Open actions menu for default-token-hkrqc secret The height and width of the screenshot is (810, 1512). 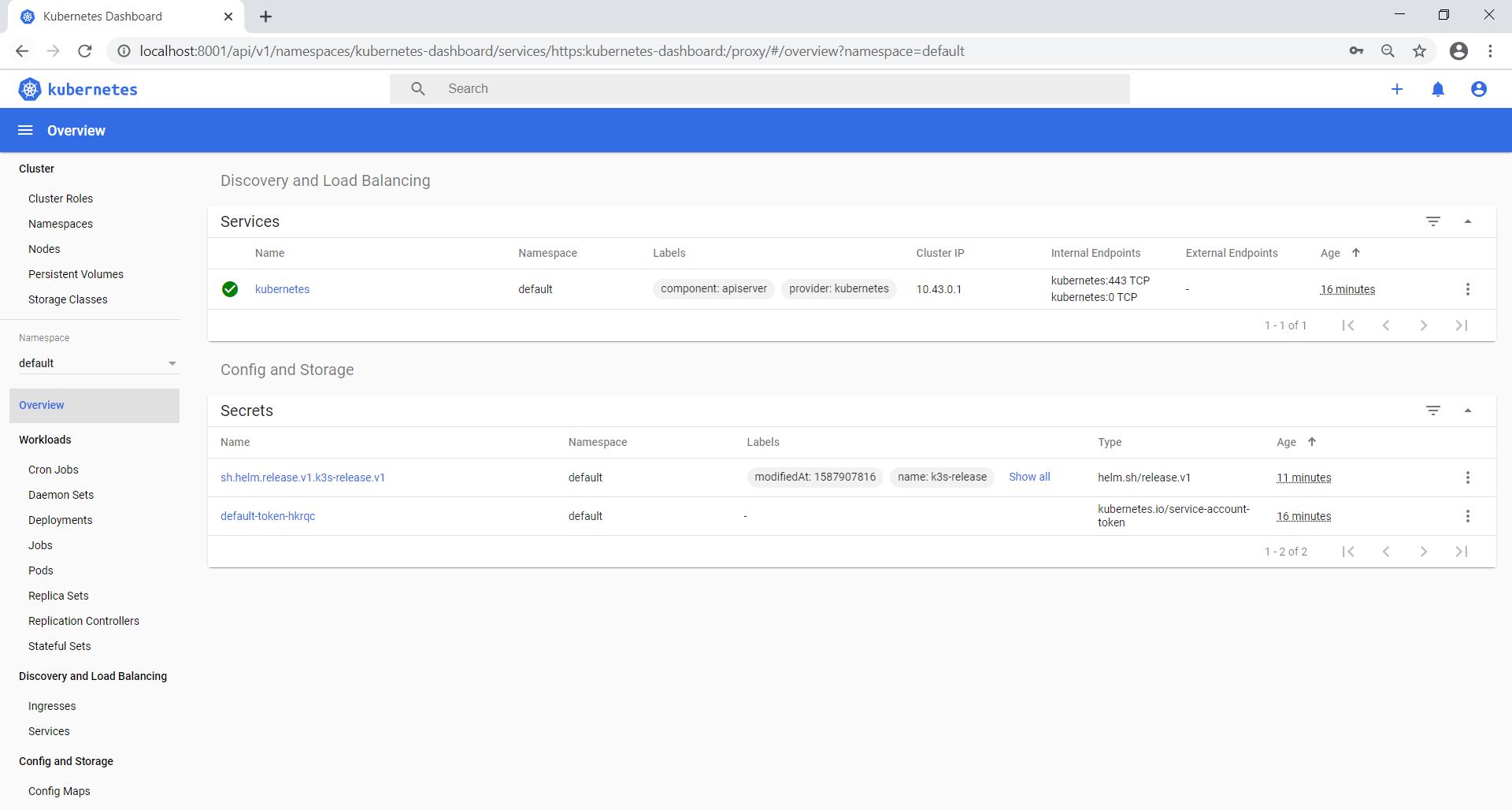coord(1467,517)
